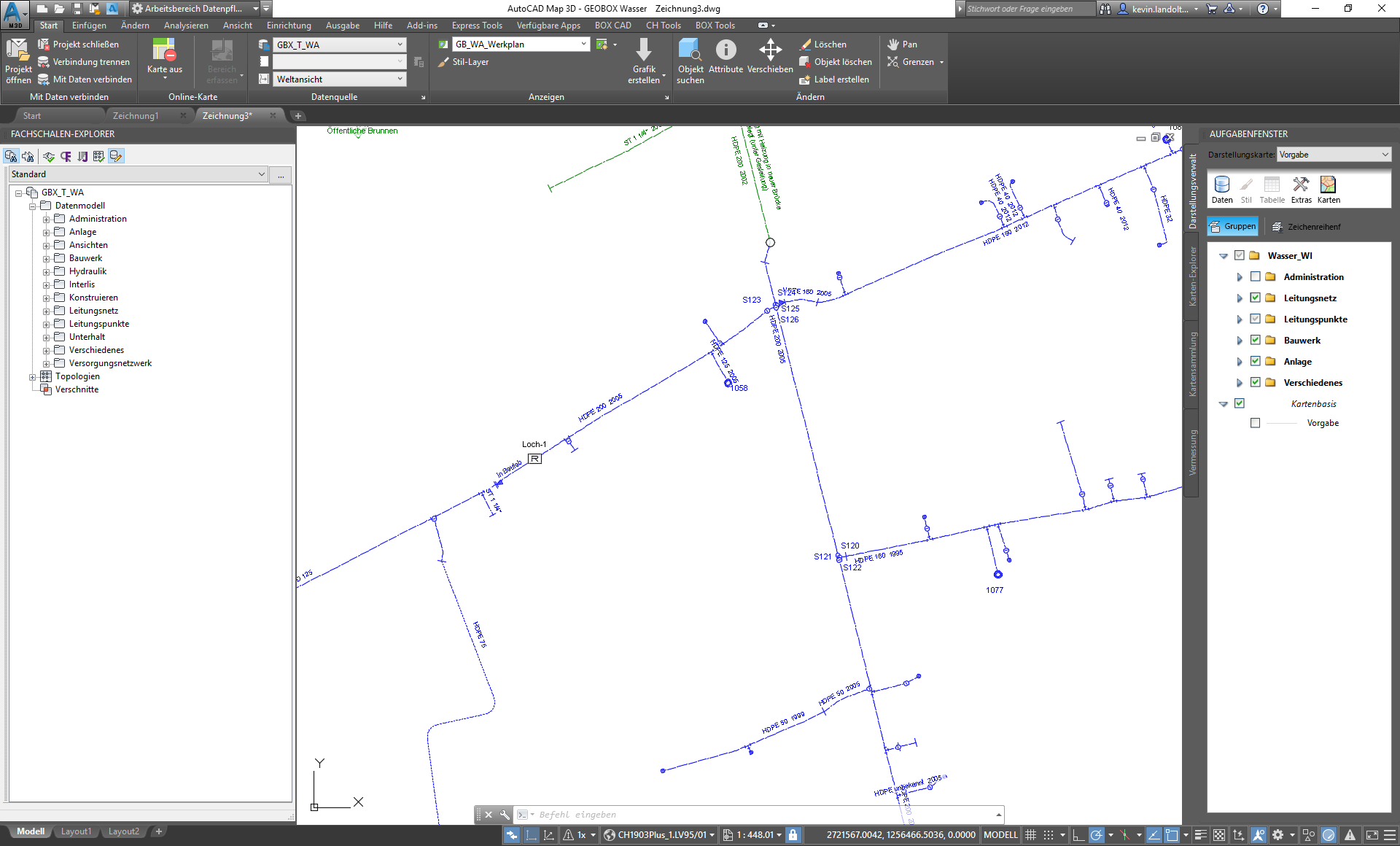Expand the Leitungsnetz tree node
This screenshot has height=846, width=1400.
pyautogui.click(x=47, y=311)
